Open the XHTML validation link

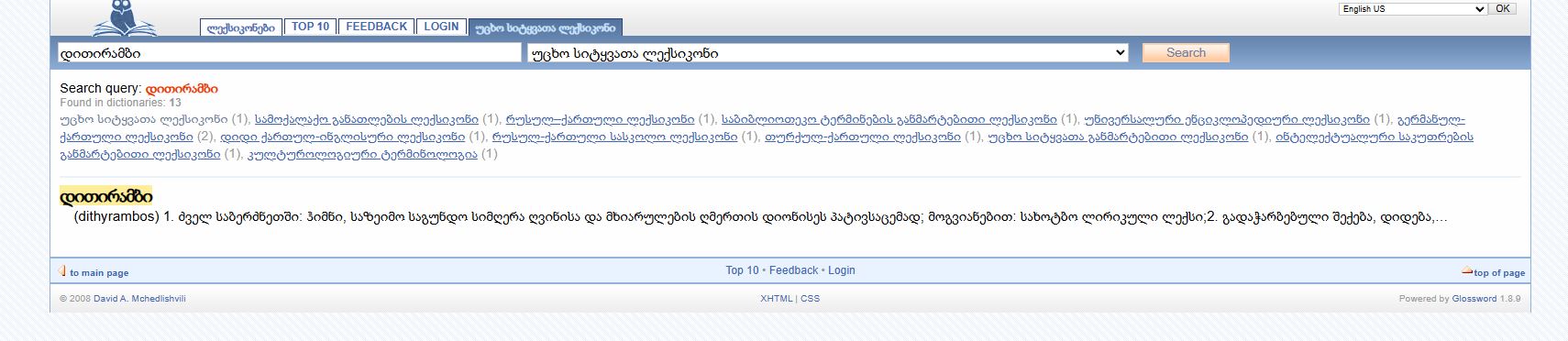776,299
